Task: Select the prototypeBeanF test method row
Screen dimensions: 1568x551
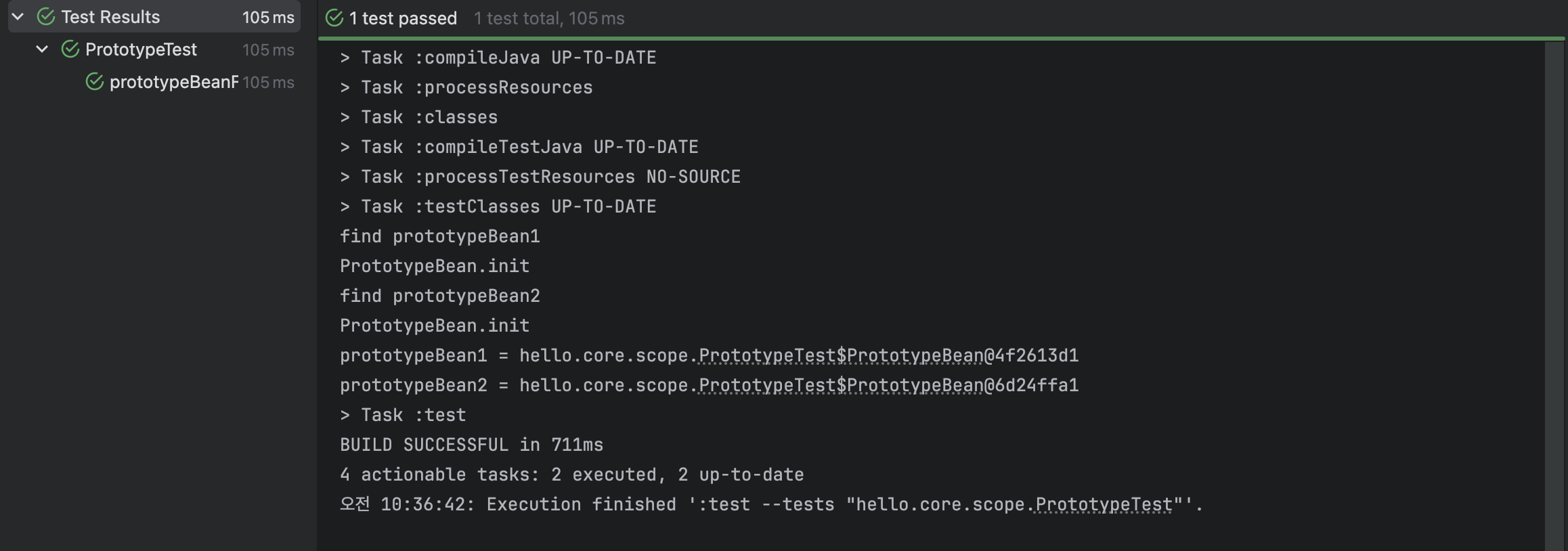Action: [x=154, y=82]
